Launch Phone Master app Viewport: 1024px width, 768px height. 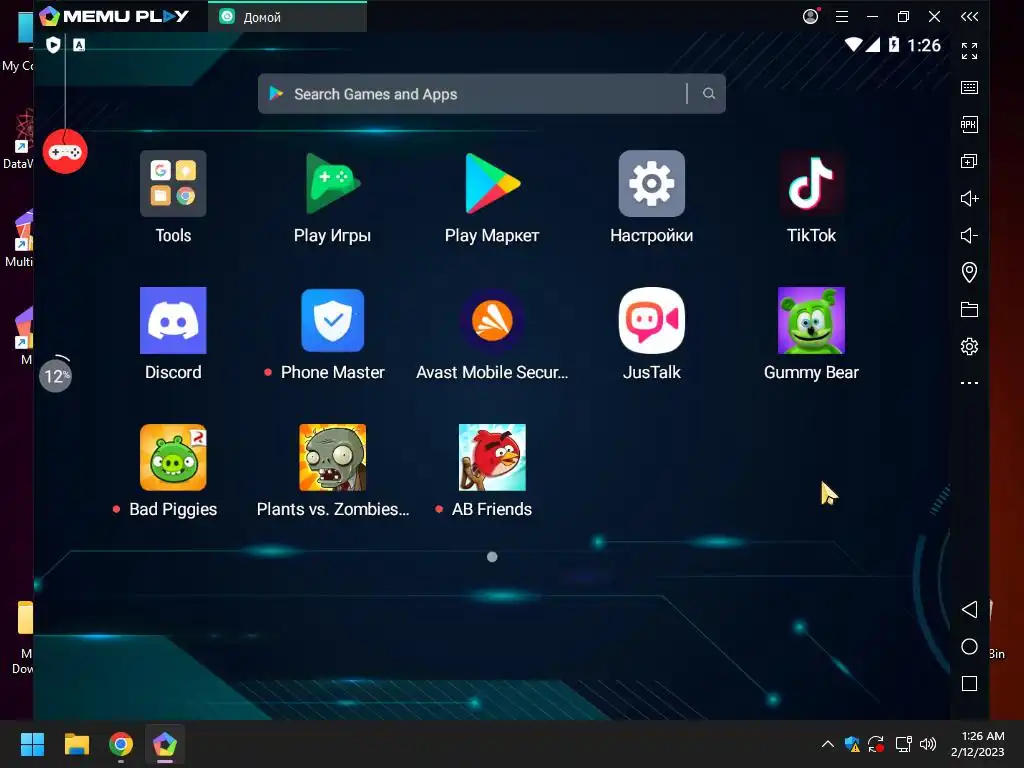pyautogui.click(x=332, y=321)
